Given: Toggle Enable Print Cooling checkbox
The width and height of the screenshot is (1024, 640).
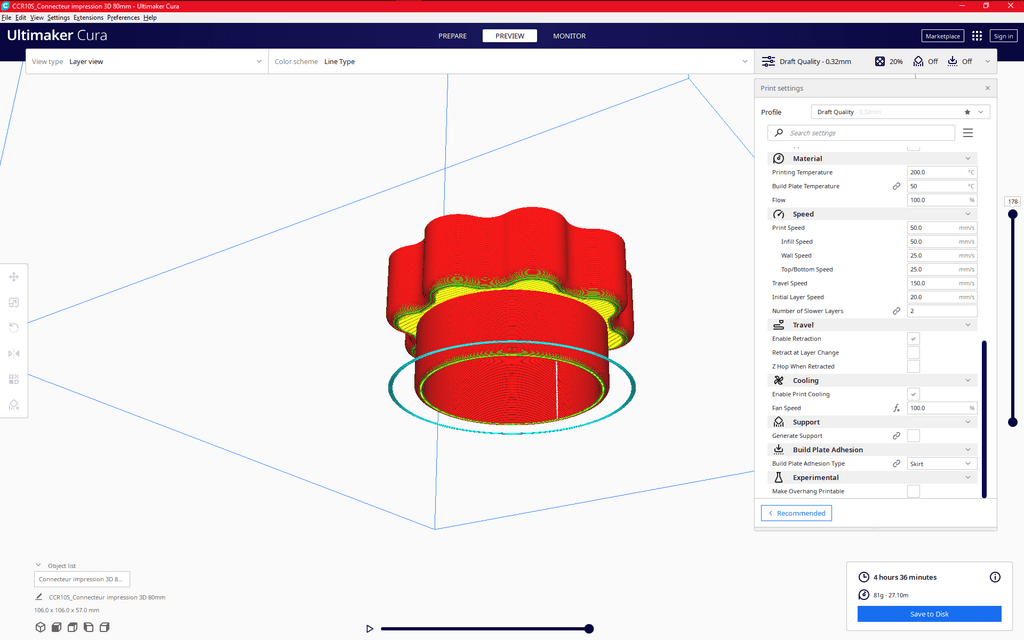Looking at the screenshot, I should point(914,394).
